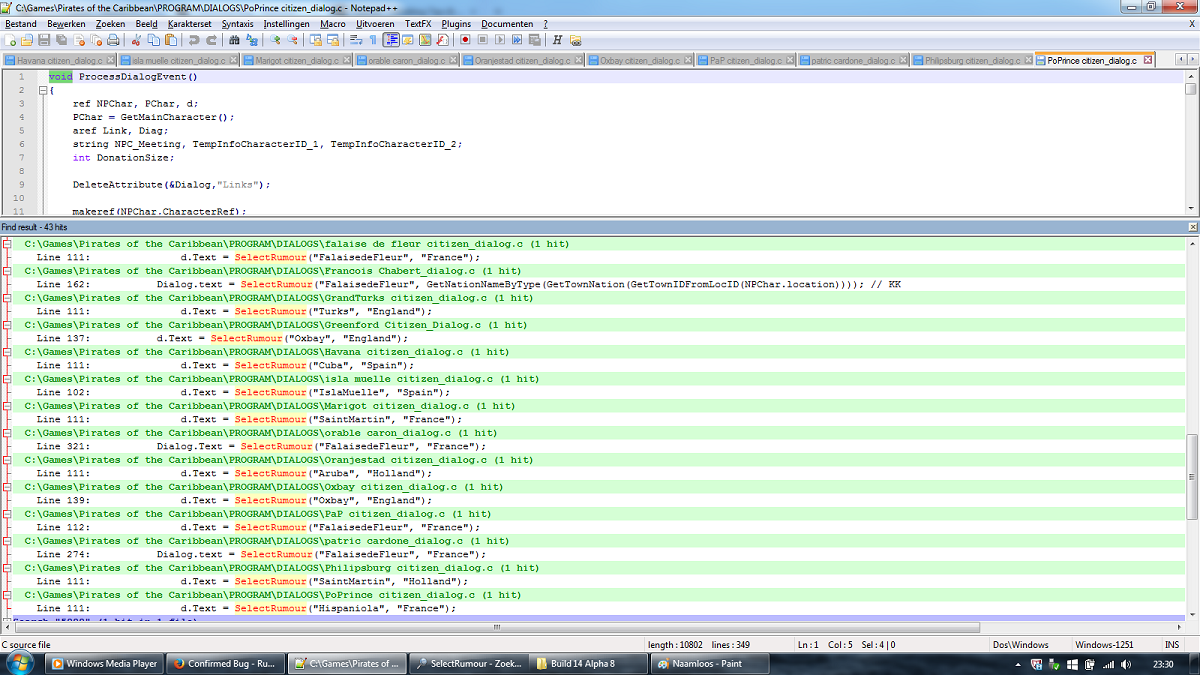The image size is (1200, 675).
Task: Play back the recorded macro icon
Action: pyautogui.click(x=499, y=40)
